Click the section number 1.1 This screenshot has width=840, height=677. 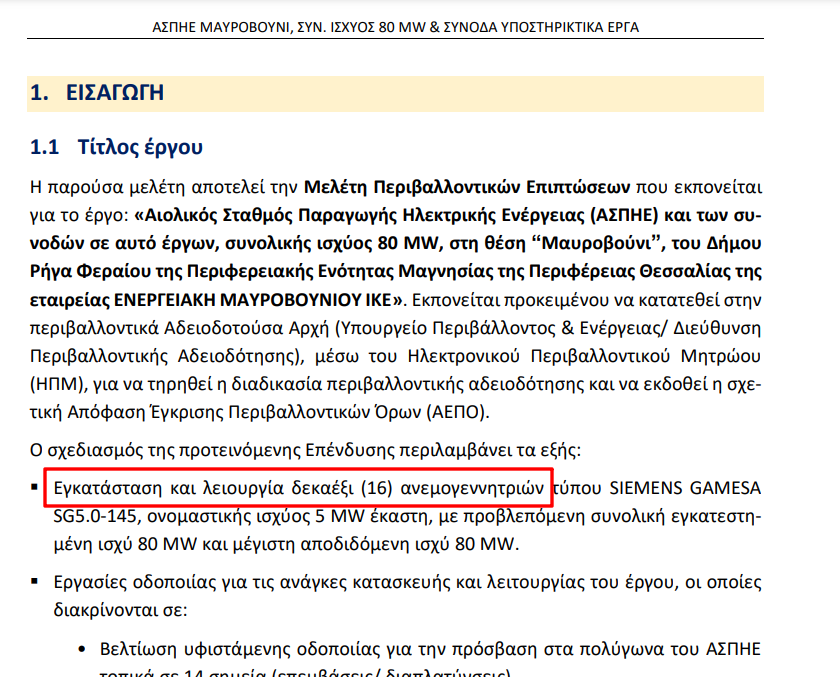click(x=45, y=148)
